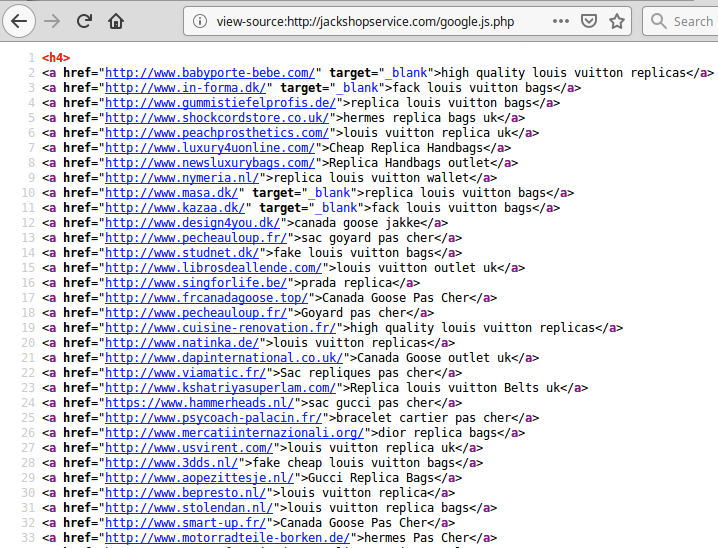The width and height of the screenshot is (718, 548).
Task: Click text 'dior replica bags'
Action: (x=438, y=434)
